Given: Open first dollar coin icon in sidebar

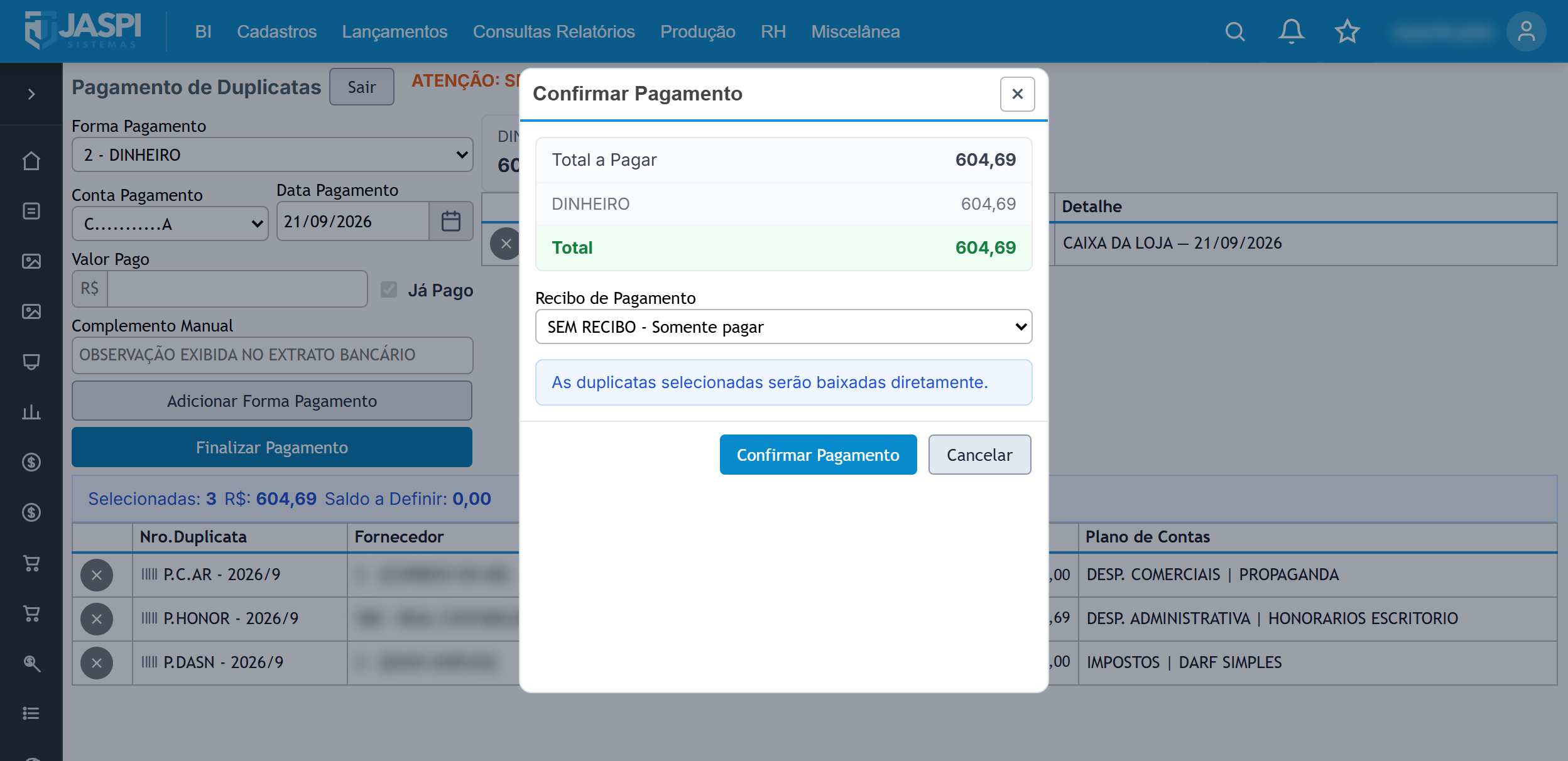Looking at the screenshot, I should coord(31,462).
